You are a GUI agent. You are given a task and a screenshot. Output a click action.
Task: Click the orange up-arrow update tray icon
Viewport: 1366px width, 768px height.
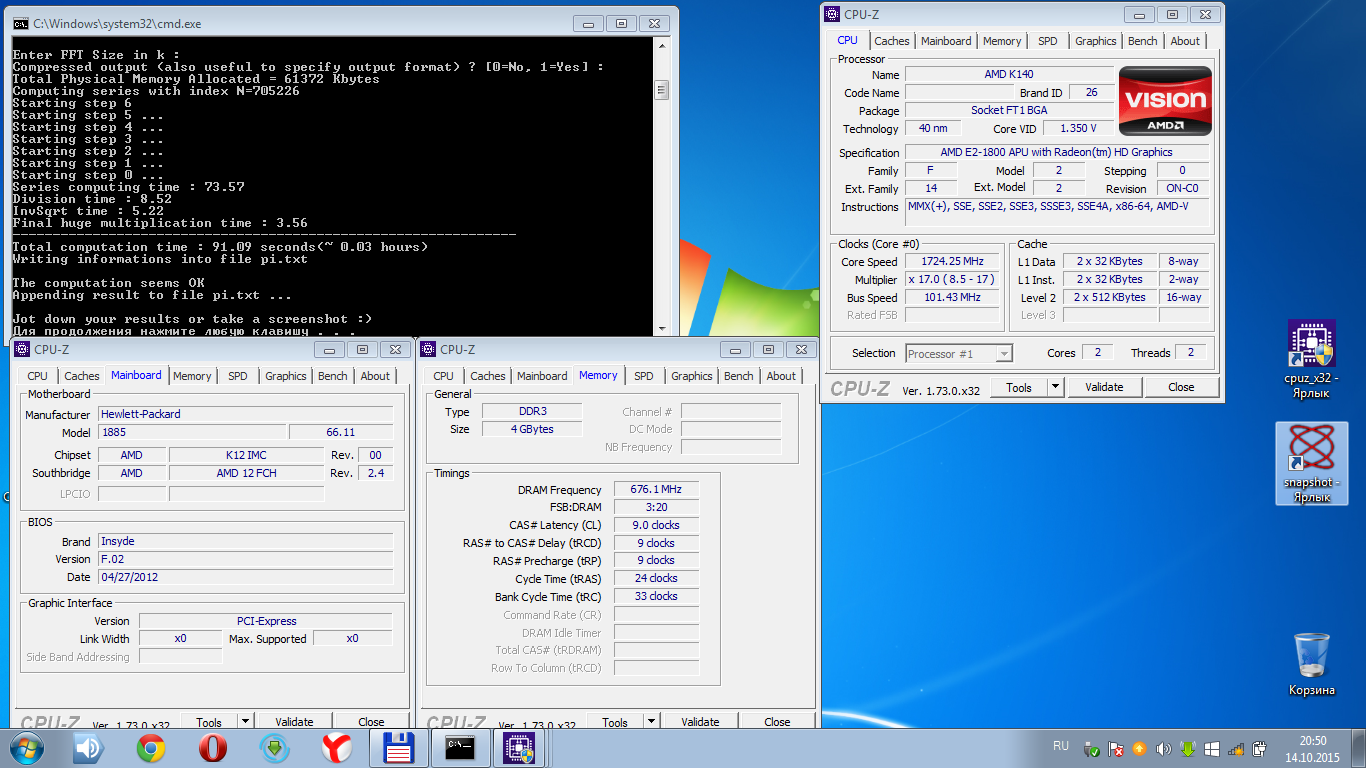pos(1139,748)
